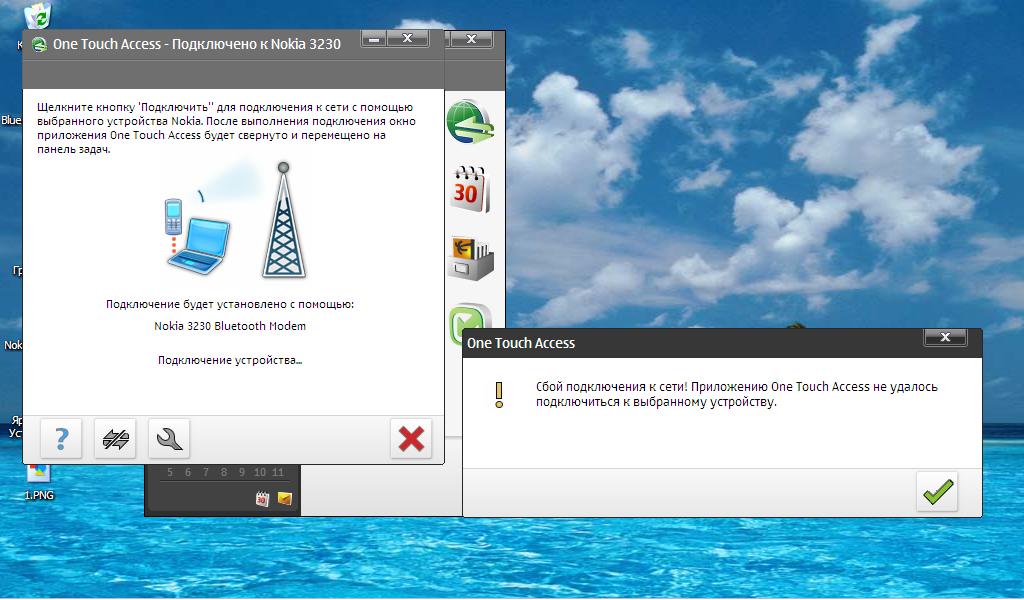Select day 11 in calendar strip
The image size is (1024, 600).
click(x=278, y=472)
